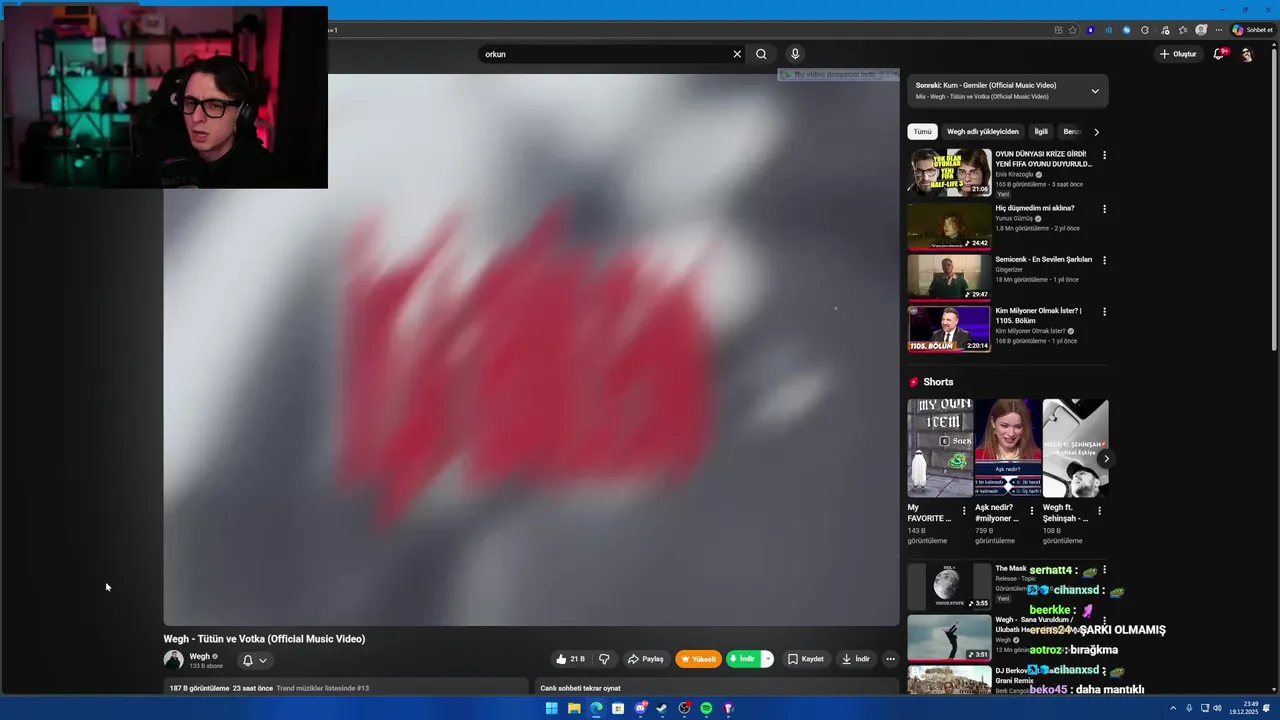Open Sohbet et Copilot button
This screenshot has height=720, width=1280.
(x=1252, y=30)
